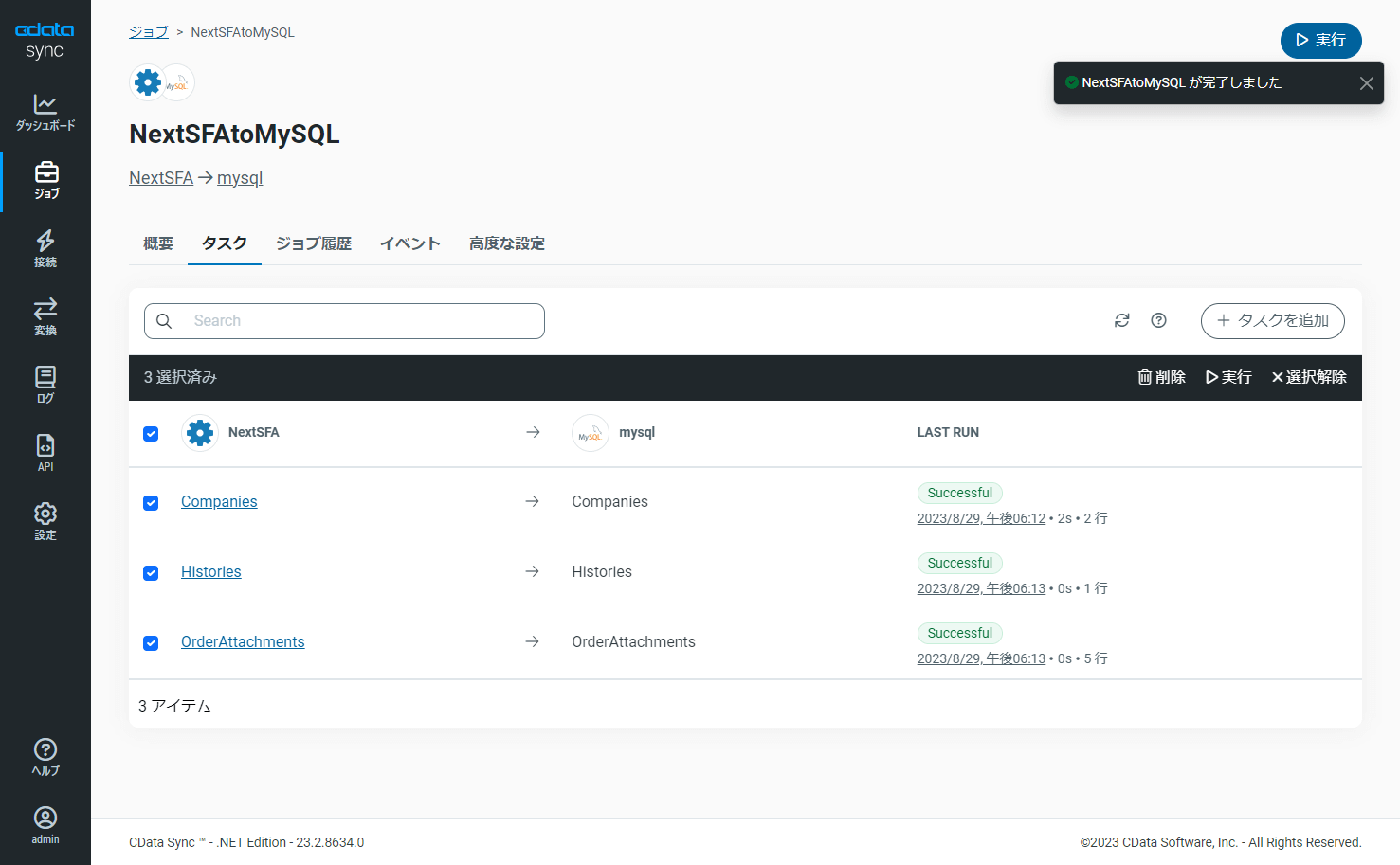Image resolution: width=1400 pixels, height=865 pixels.
Task: Open Help (ヘルプ) in sidebar
Action: point(45,757)
